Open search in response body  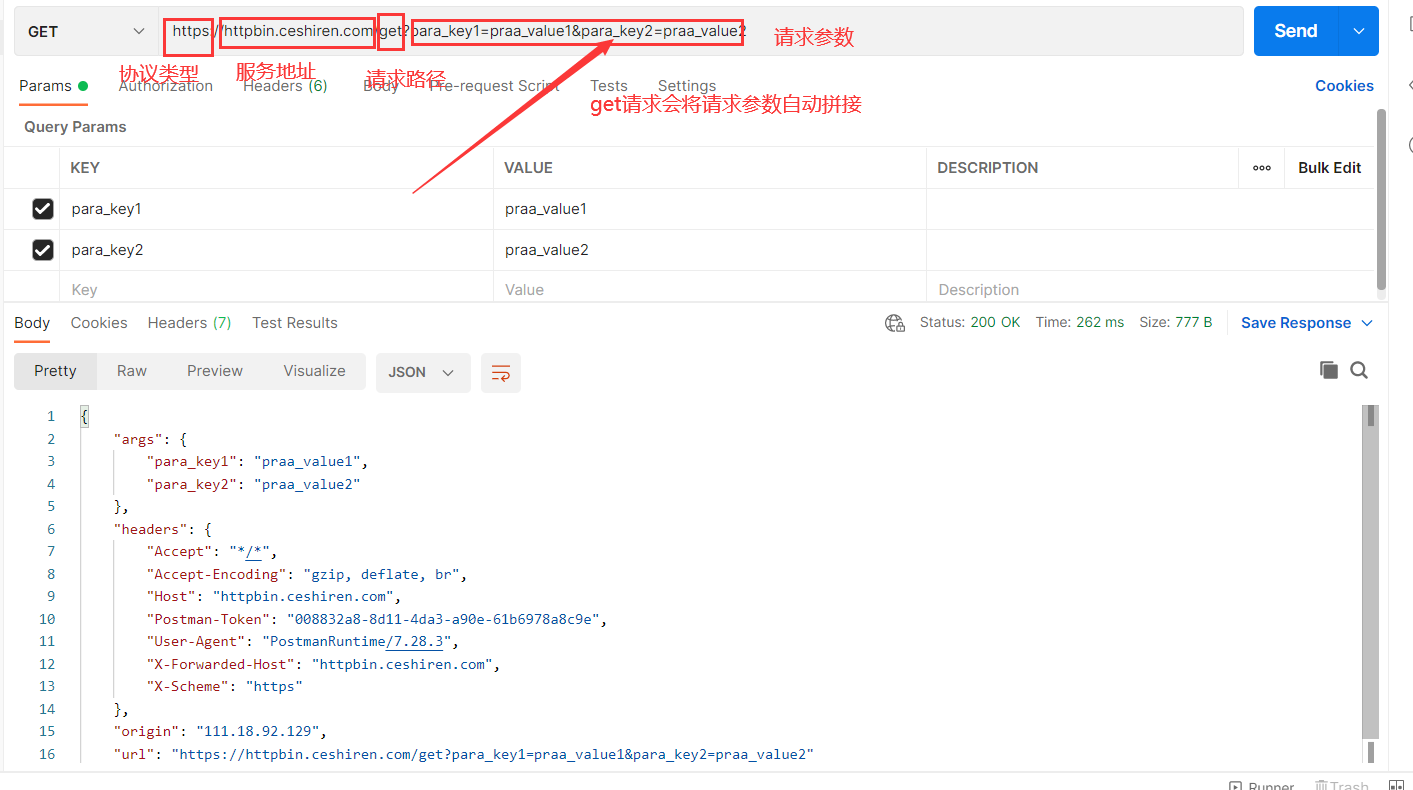point(1359,370)
